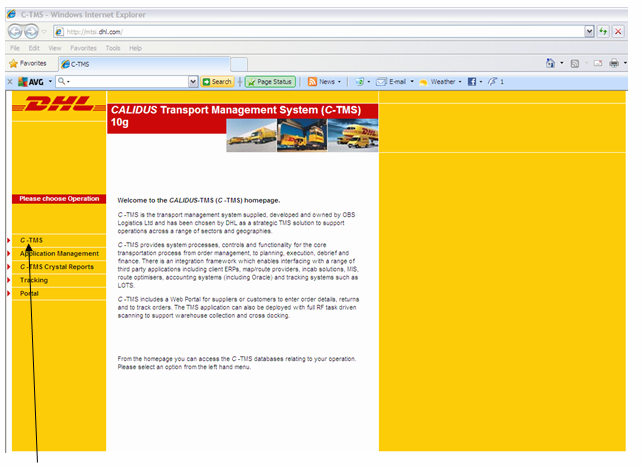
Task: Click the Print icon in command bar
Action: pos(614,63)
